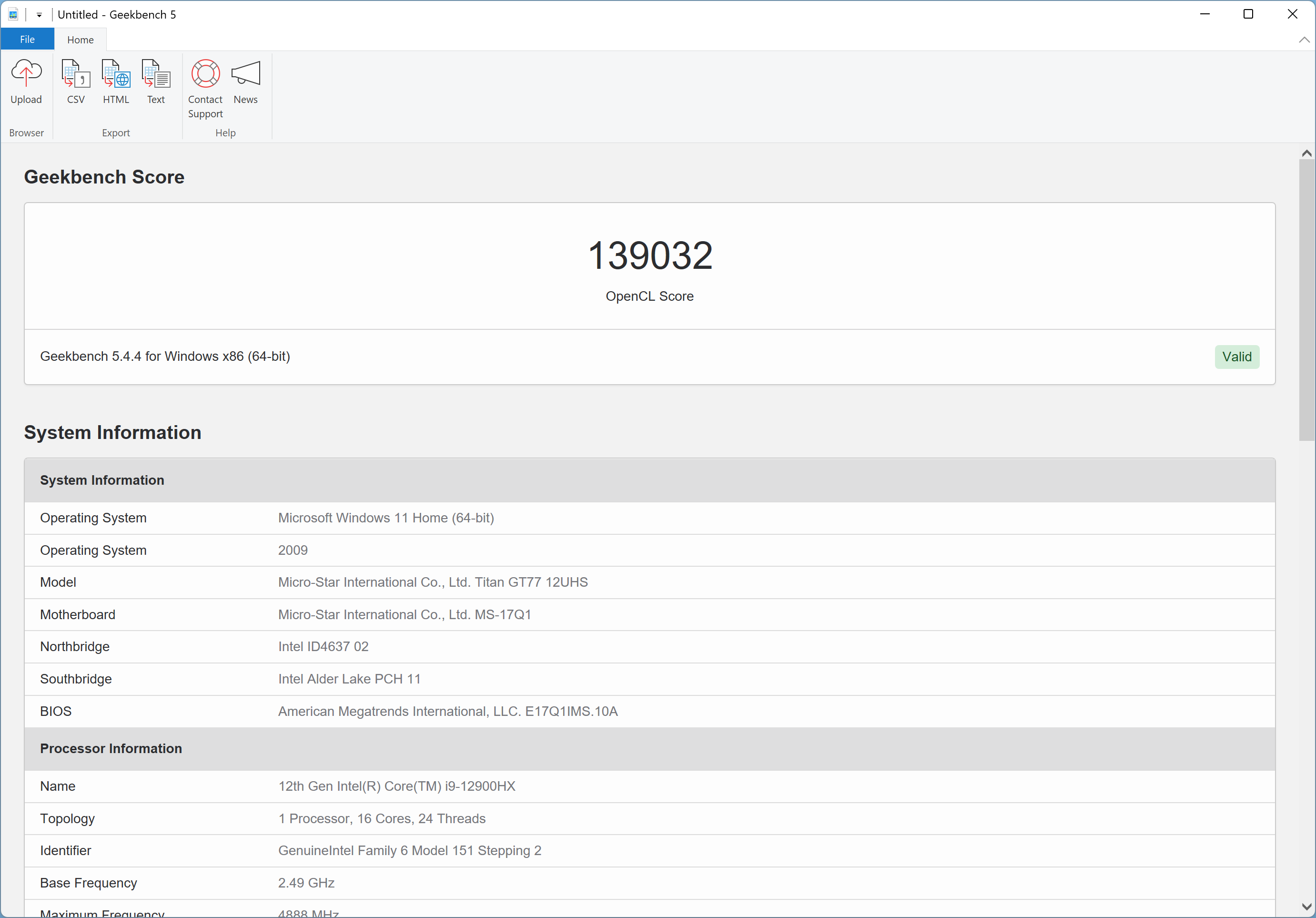
Task: Export results as Text file
Action: (x=156, y=73)
